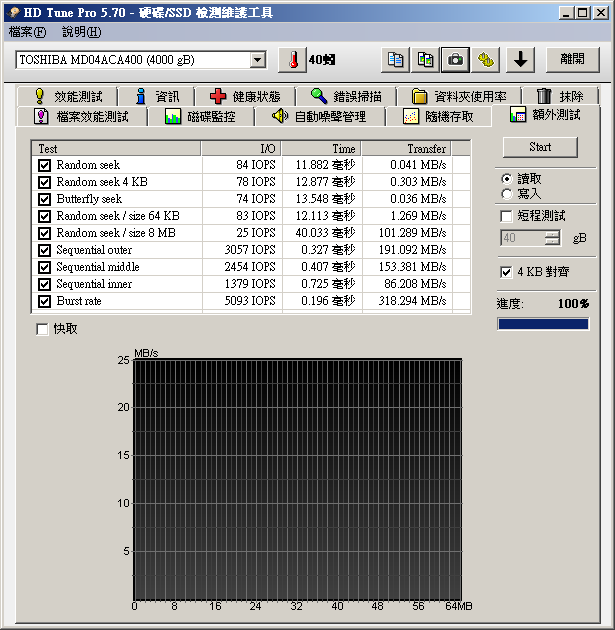Click the I/O column header

tap(241, 149)
